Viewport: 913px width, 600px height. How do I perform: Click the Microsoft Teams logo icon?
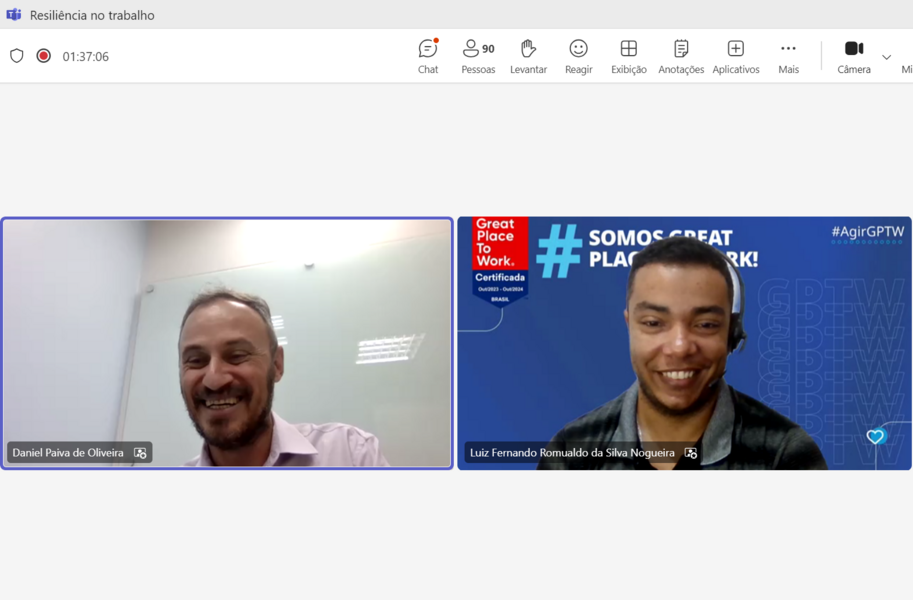click(14, 15)
